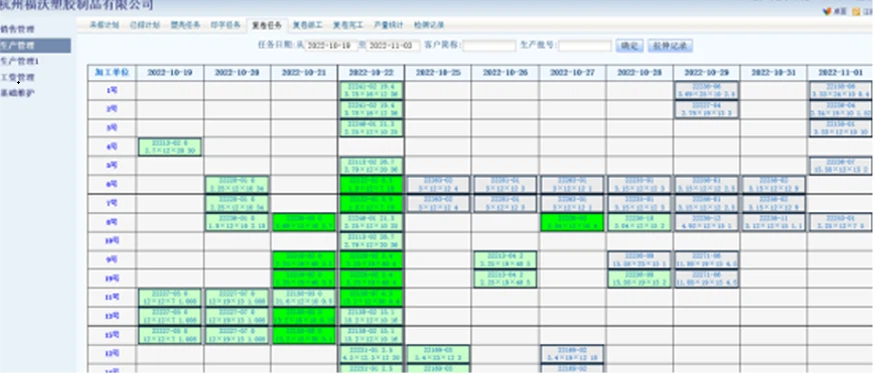This screenshot has width=875, height=374.
Task: Click the 2022-10-20 column header
Action: pos(237,73)
